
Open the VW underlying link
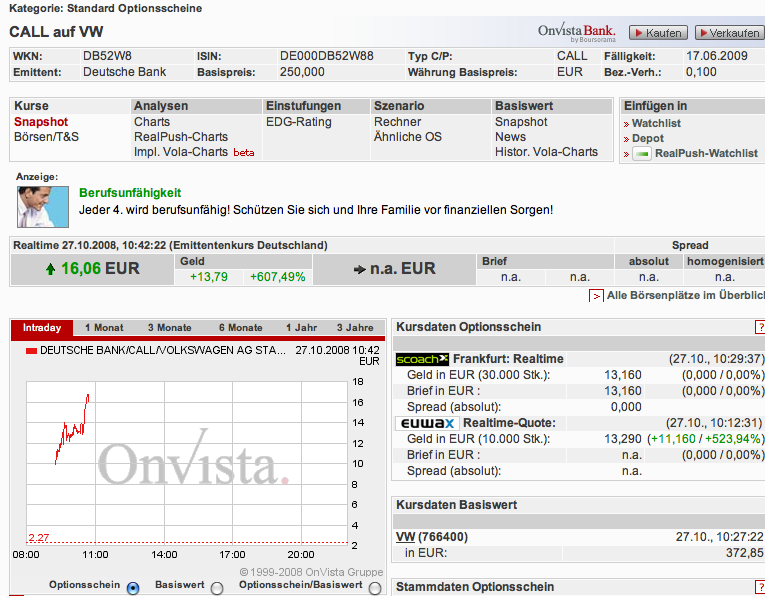[x=405, y=537]
